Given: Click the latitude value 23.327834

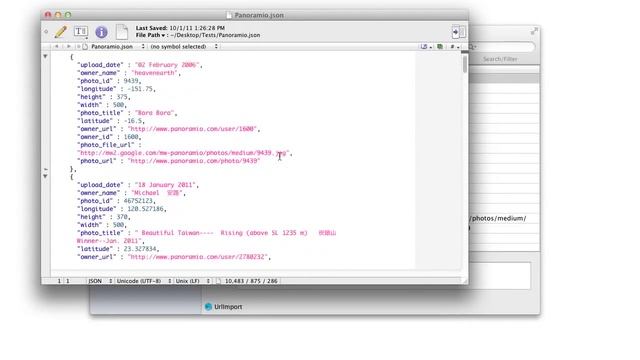Looking at the screenshot, I should (x=140, y=249).
